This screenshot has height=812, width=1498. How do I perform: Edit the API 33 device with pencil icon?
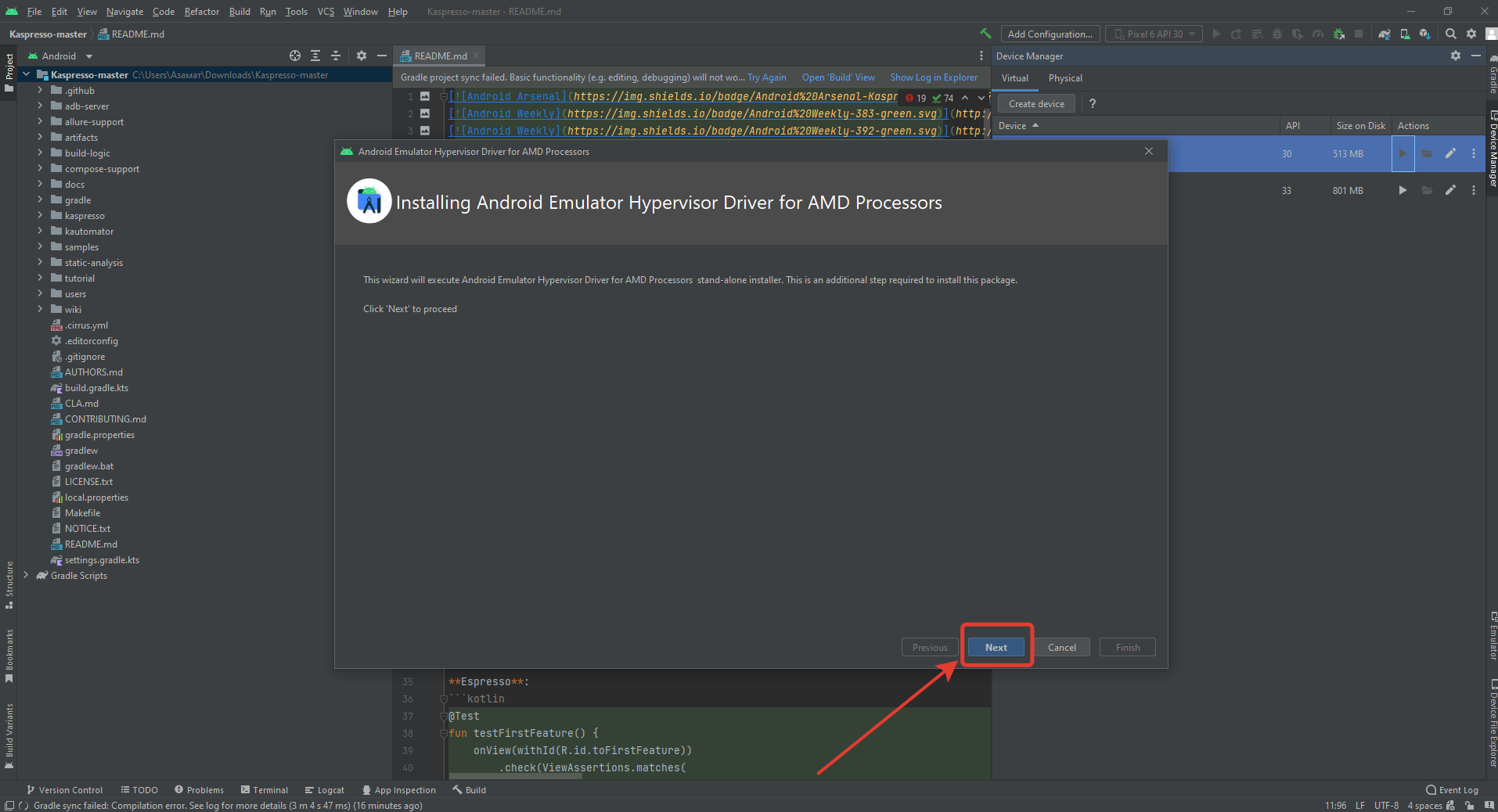click(x=1450, y=190)
